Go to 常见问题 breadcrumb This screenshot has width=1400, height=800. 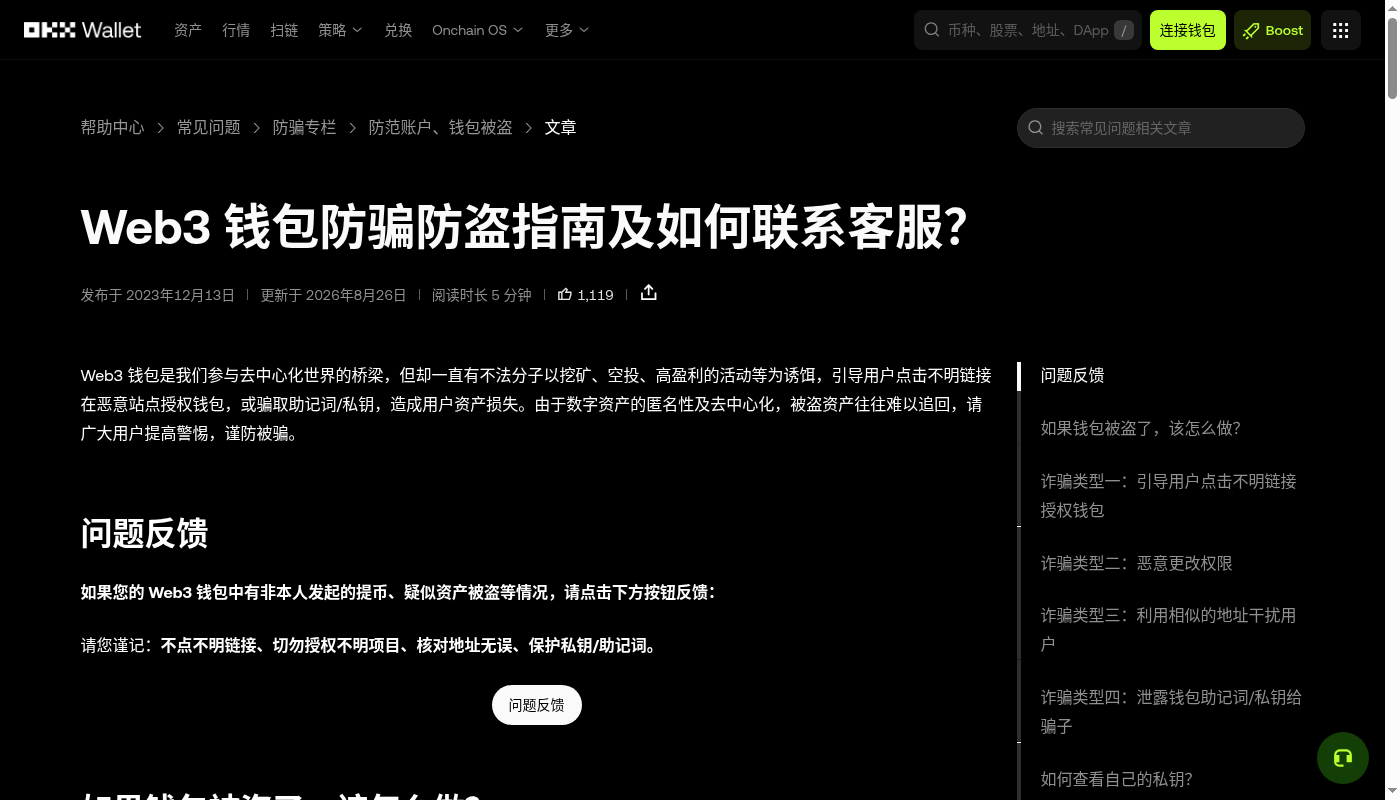click(x=209, y=127)
